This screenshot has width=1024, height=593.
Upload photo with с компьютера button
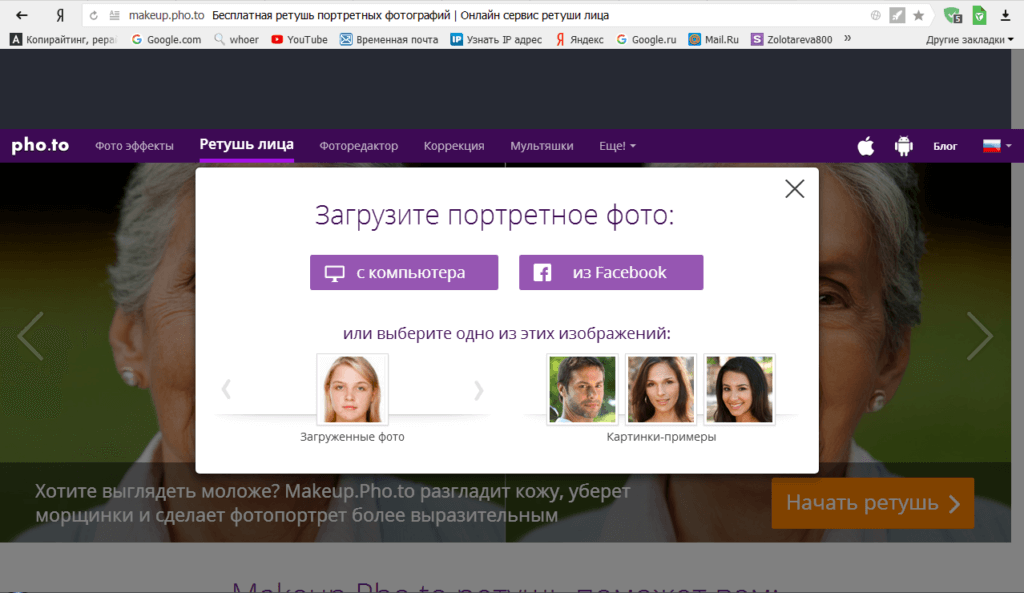coord(404,273)
